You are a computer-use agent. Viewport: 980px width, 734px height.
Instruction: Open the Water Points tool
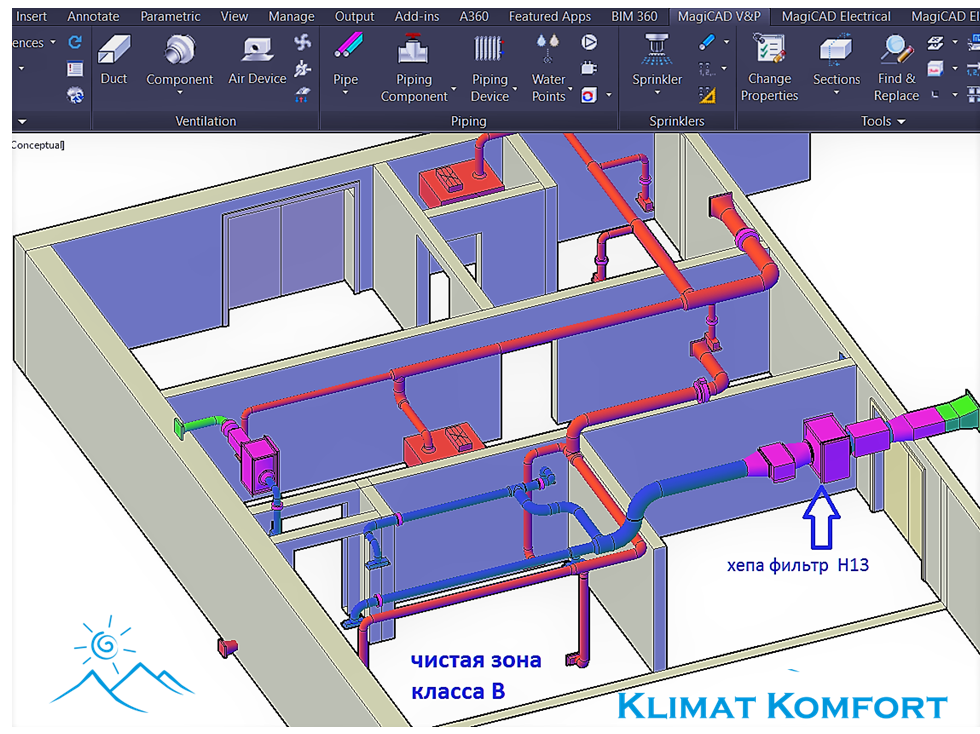click(548, 50)
